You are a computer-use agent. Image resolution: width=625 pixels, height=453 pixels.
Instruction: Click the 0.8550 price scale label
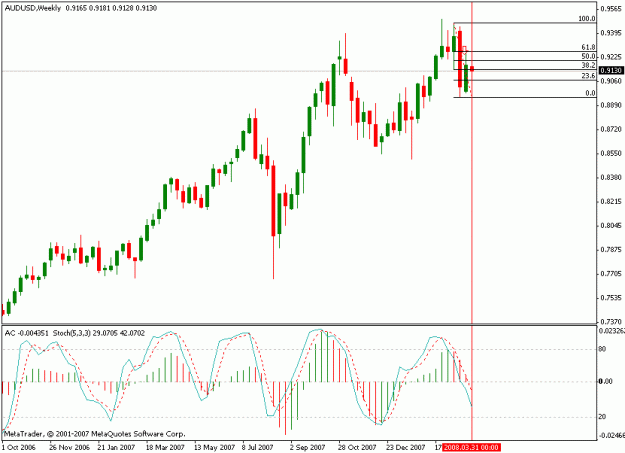(x=612, y=153)
